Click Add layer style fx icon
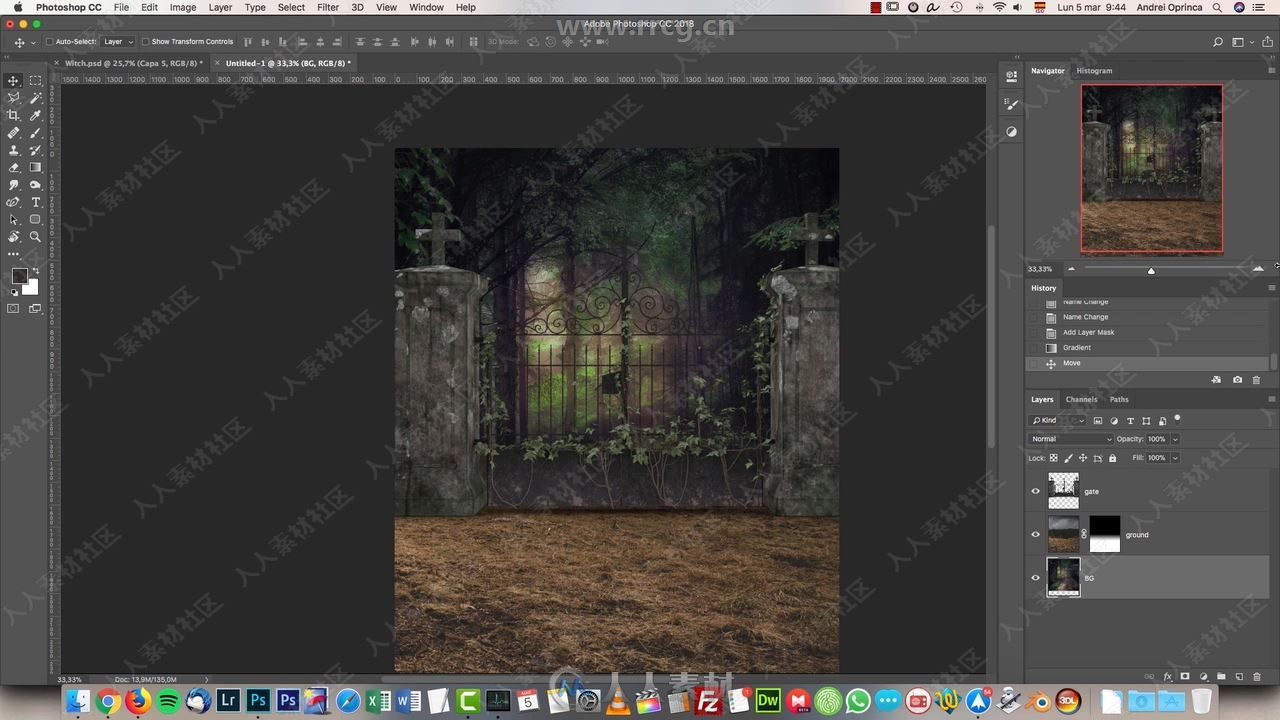 point(1167,677)
